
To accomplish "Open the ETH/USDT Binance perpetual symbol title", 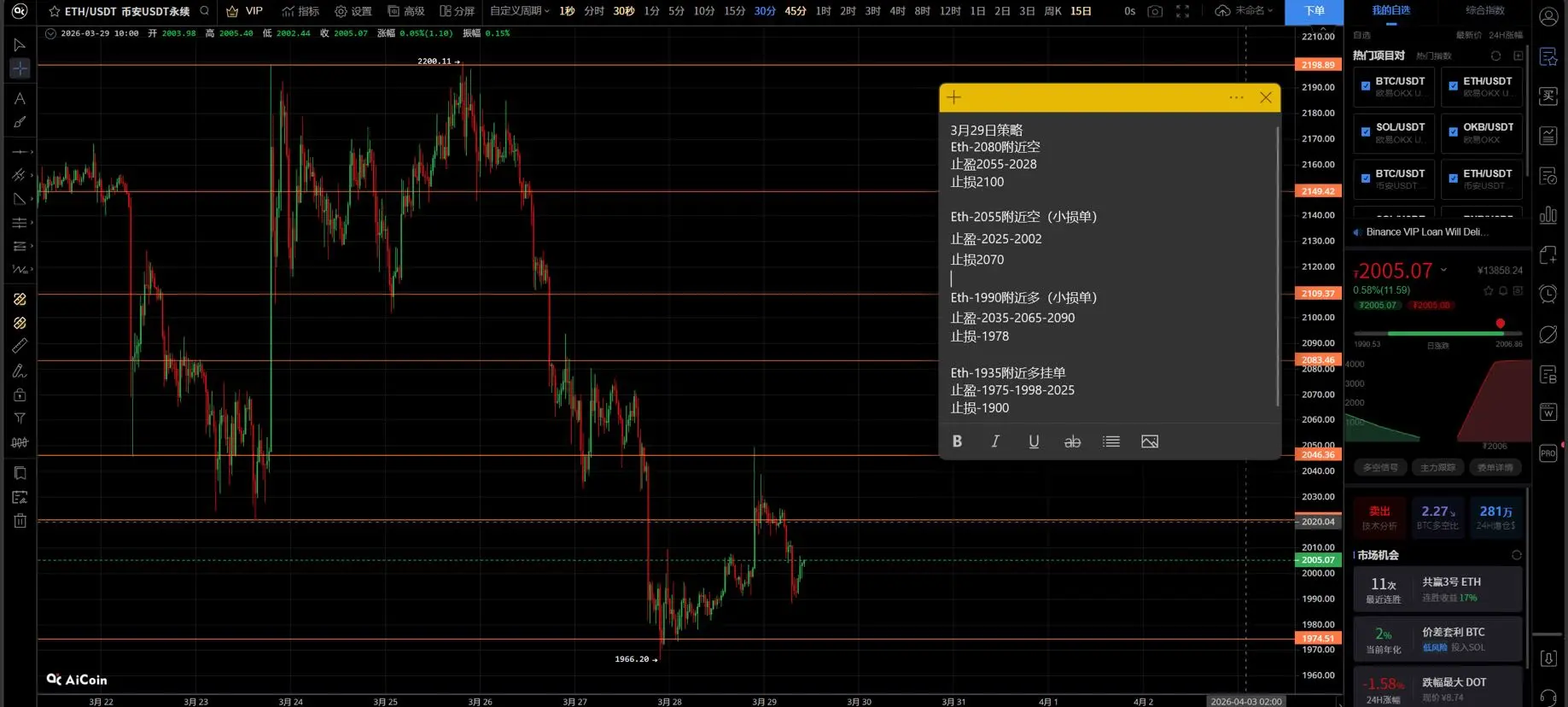I will [127, 11].
